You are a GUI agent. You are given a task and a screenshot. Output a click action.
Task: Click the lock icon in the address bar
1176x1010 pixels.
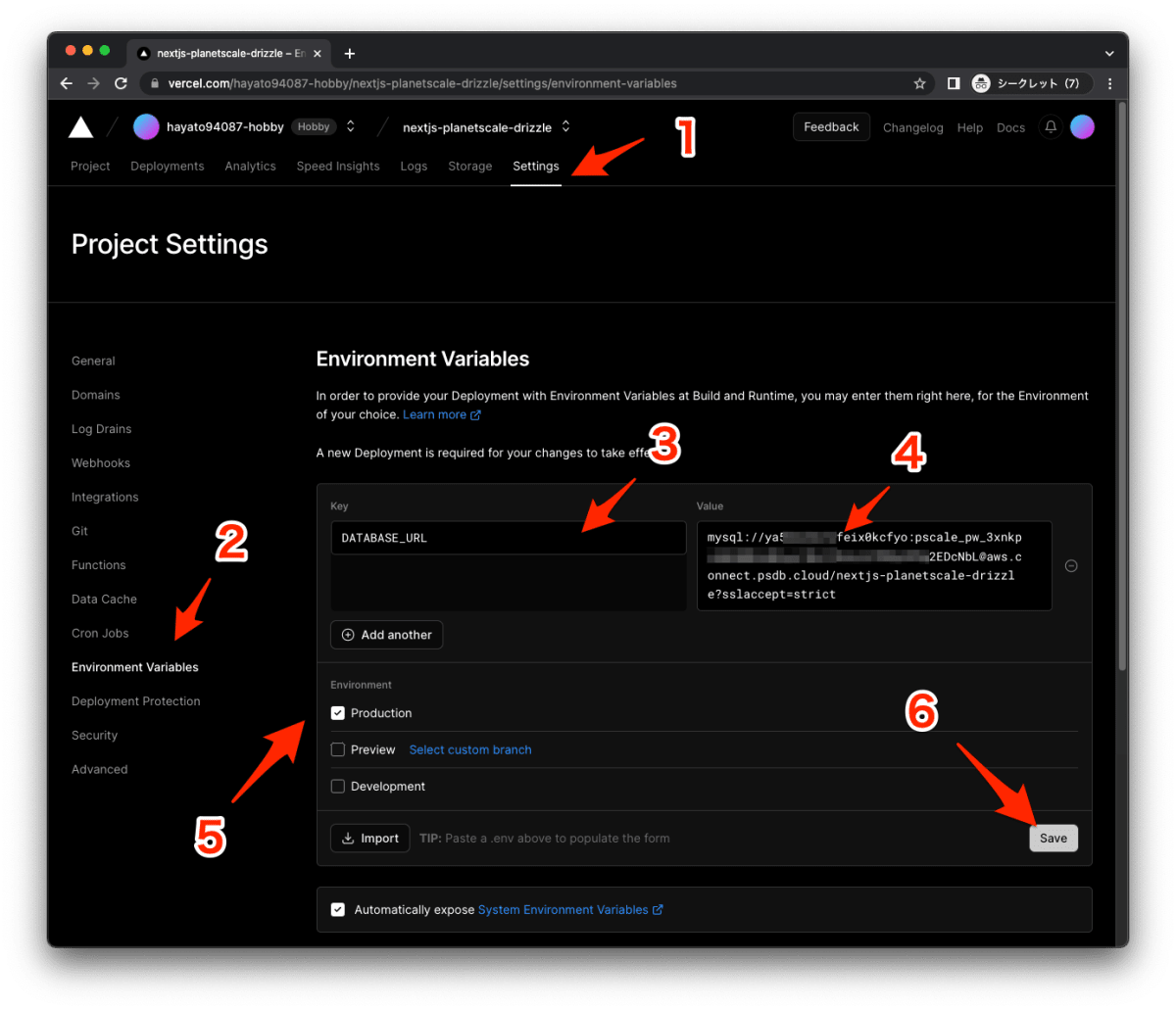(x=155, y=83)
